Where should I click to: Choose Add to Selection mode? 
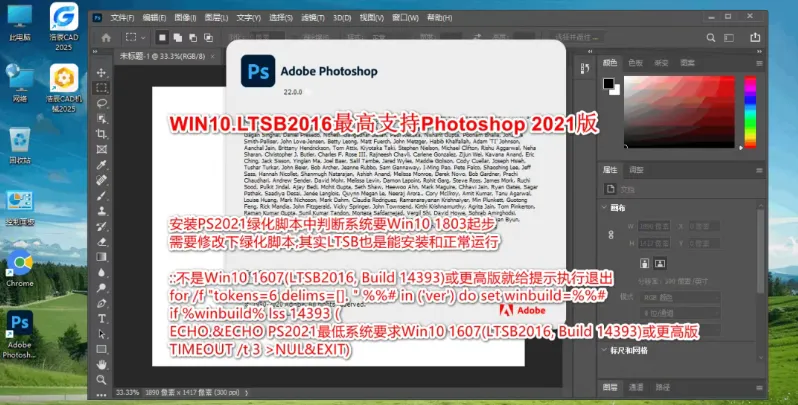point(178,38)
